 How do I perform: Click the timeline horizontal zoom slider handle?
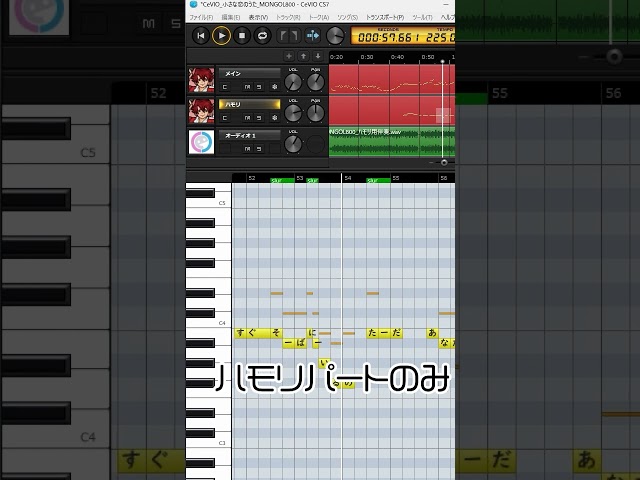pyautogui.click(x=444, y=162)
